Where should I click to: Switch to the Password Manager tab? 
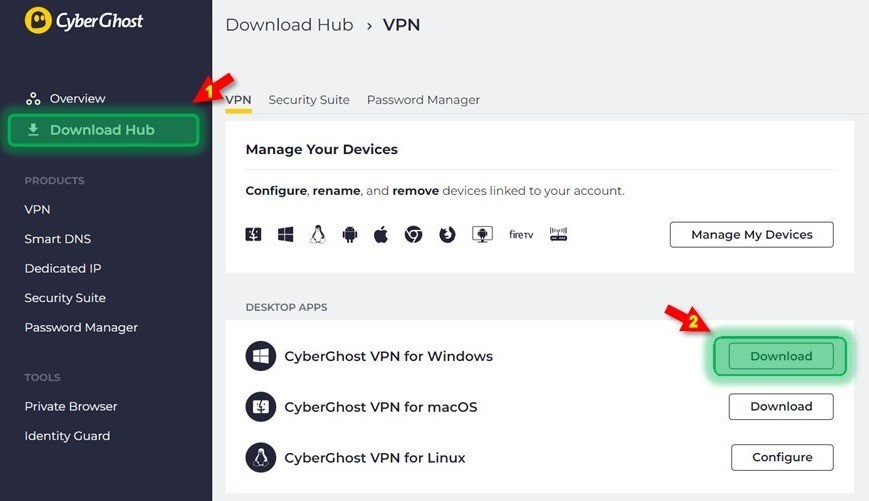423,100
